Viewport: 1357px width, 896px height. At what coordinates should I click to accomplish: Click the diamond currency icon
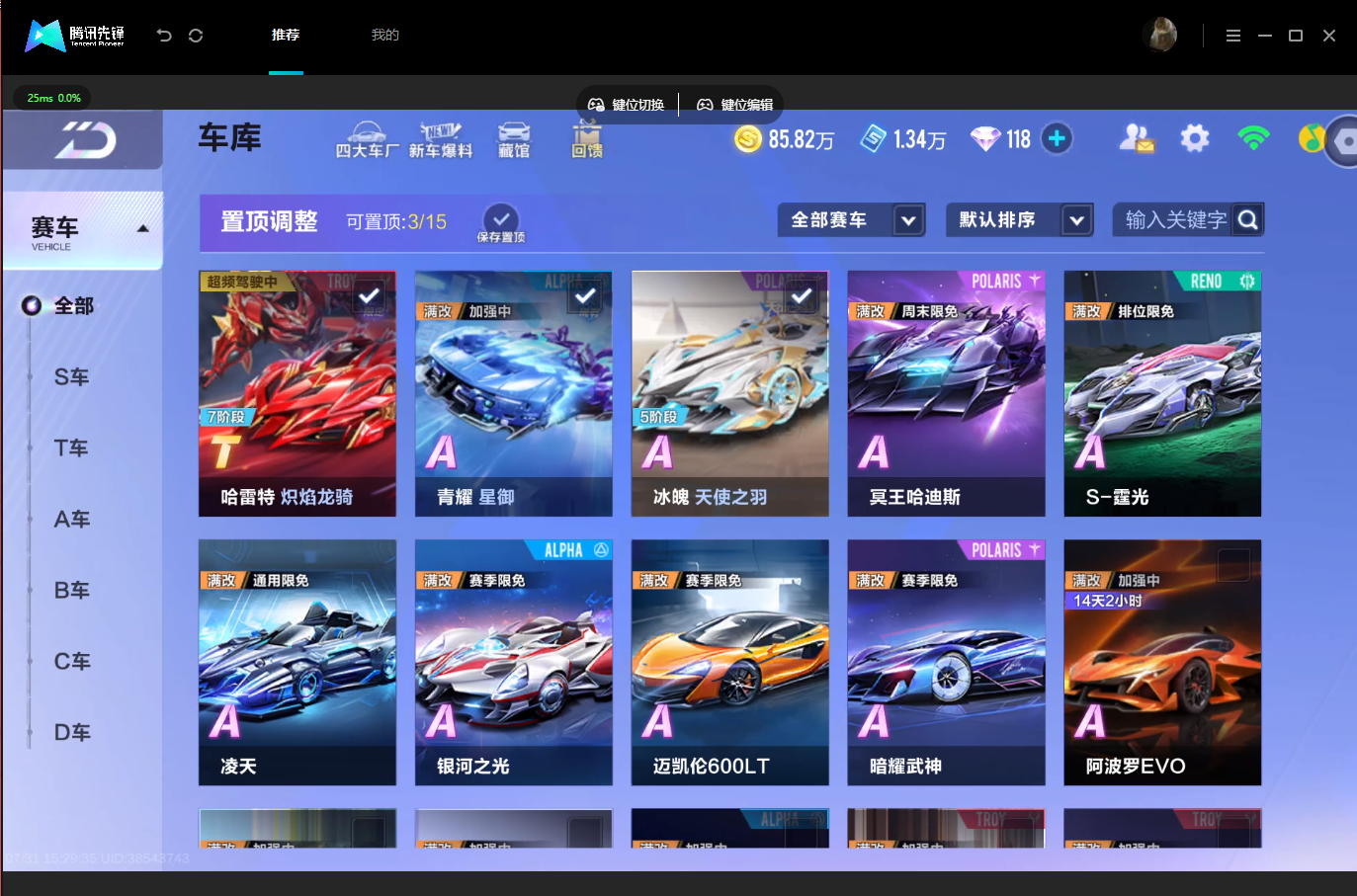(985, 139)
